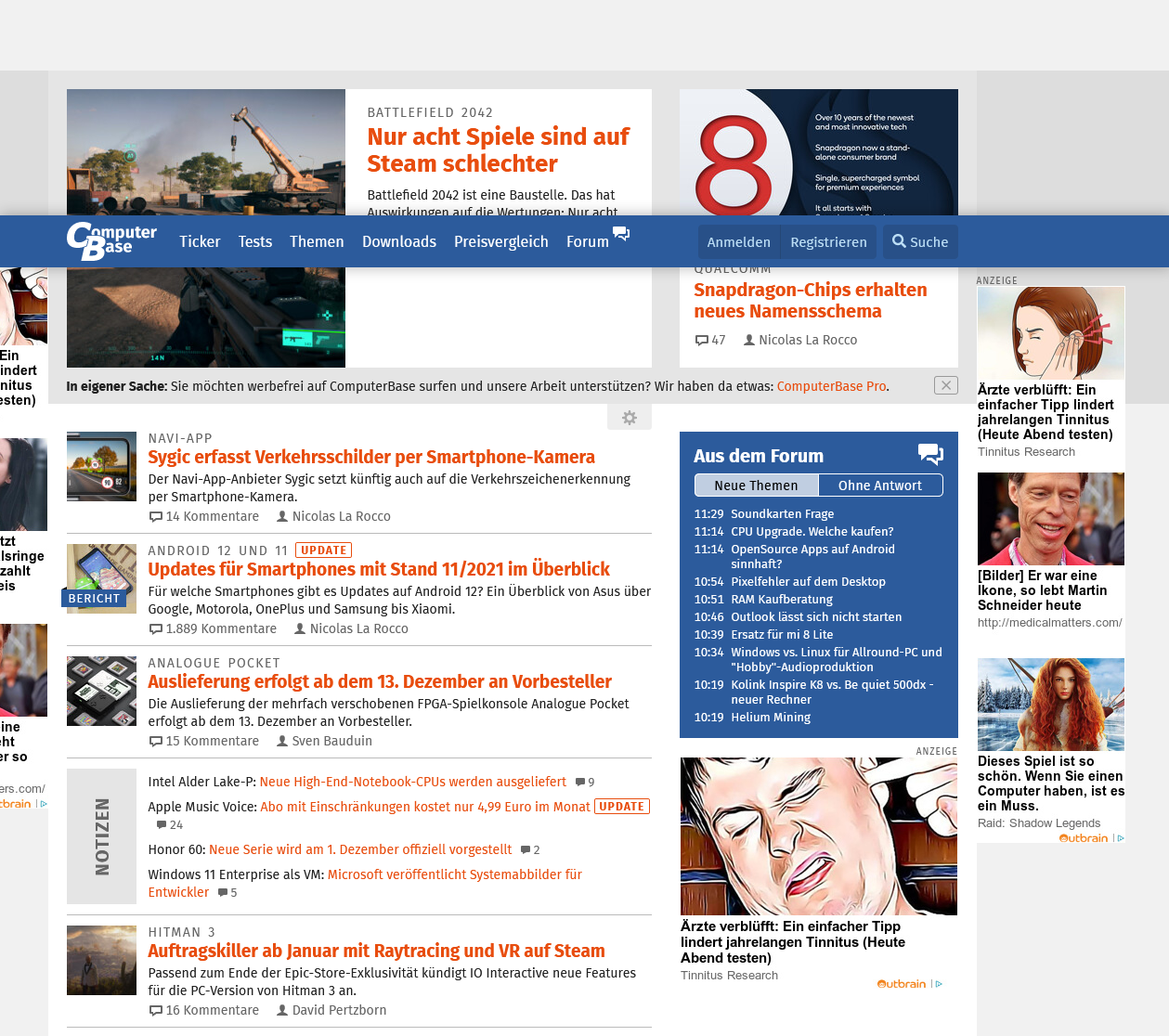Click the Hitman 3 thumbnail
This screenshot has width=1169, height=1036.
click(101, 960)
